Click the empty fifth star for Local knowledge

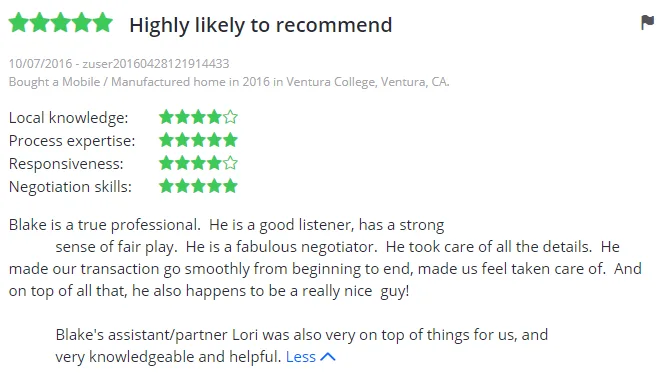[x=230, y=117]
